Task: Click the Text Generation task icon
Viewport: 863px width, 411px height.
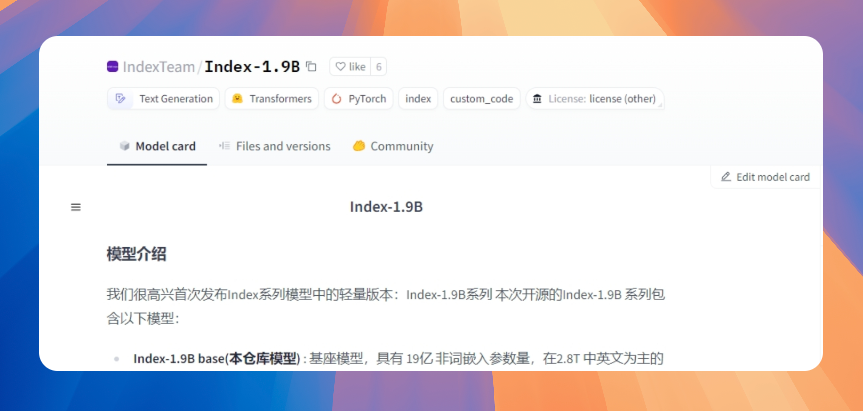Action: (x=120, y=99)
